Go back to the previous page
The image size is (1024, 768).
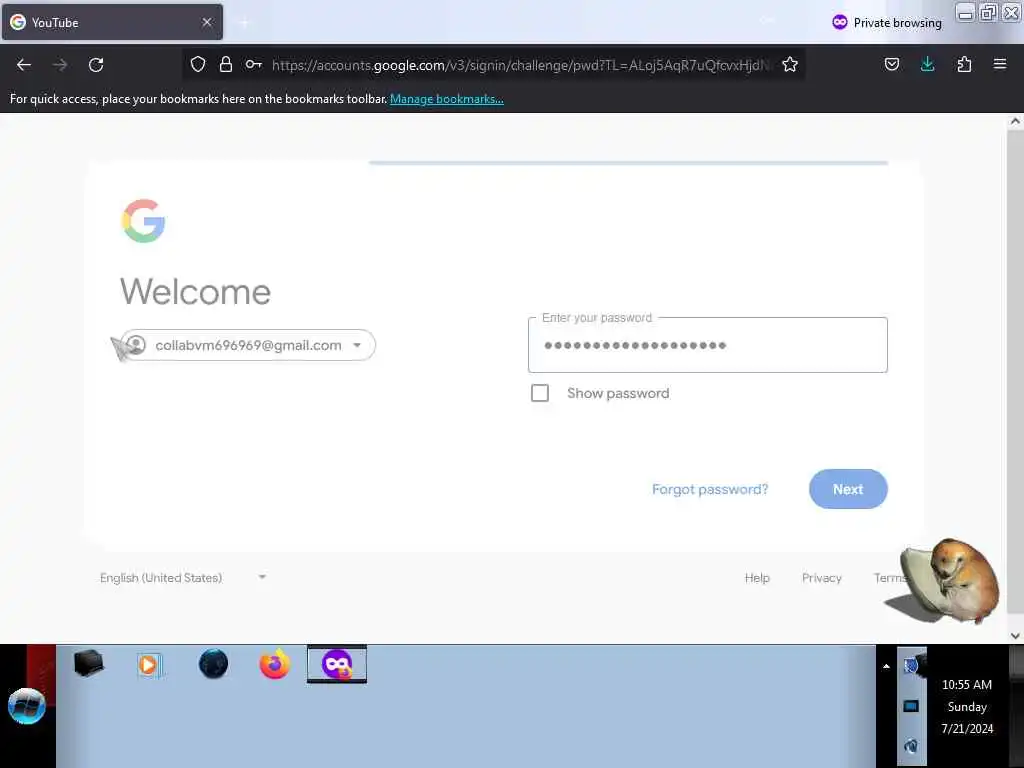[24, 65]
